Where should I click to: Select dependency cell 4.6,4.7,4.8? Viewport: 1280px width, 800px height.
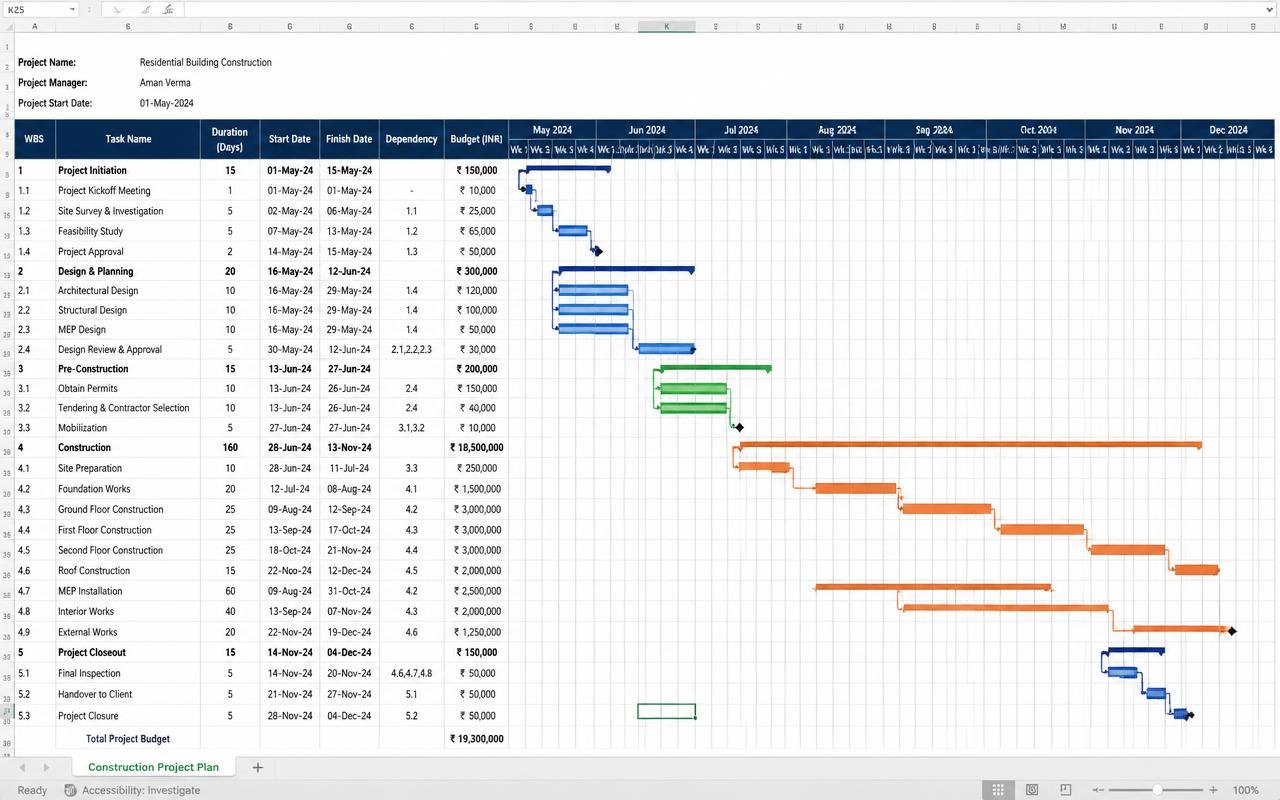412,673
